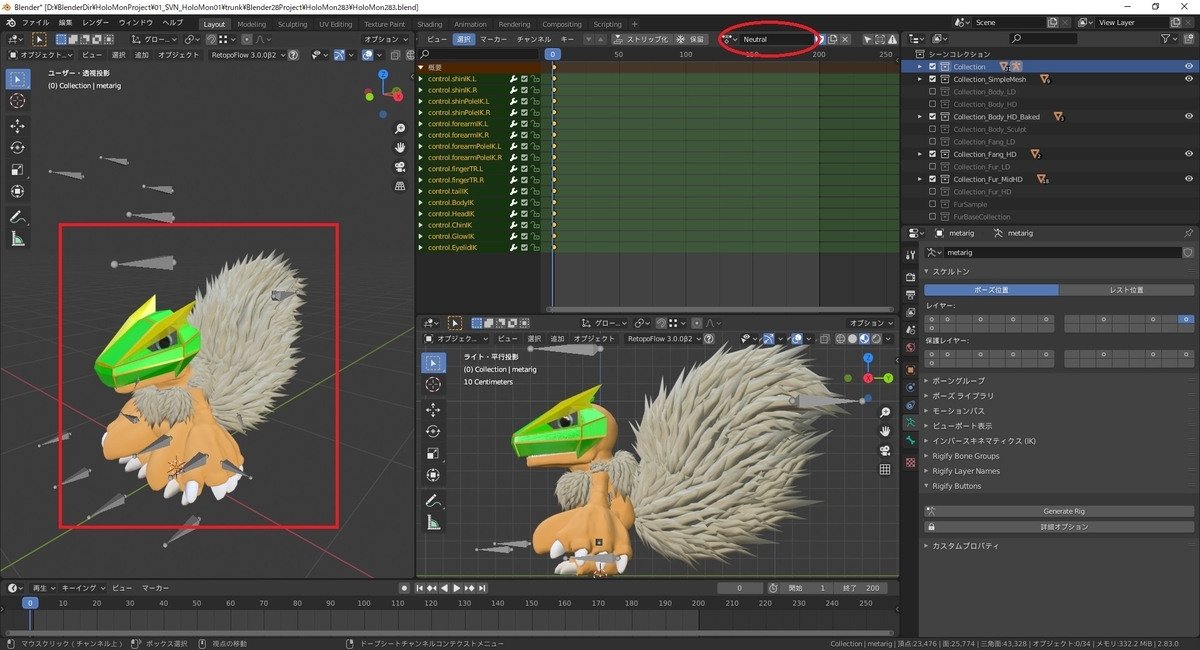This screenshot has width=1200, height=650.
Task: Activate the Transform tool in left viewport
Action: pyautogui.click(x=18, y=192)
